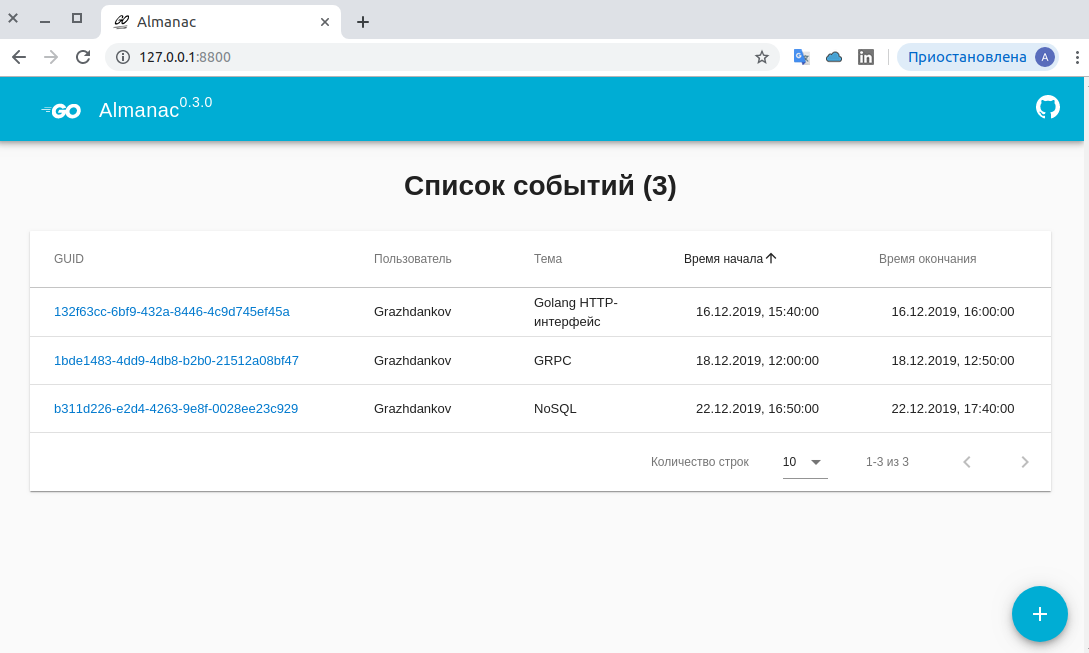Click the address bar URL field

coord(440,57)
